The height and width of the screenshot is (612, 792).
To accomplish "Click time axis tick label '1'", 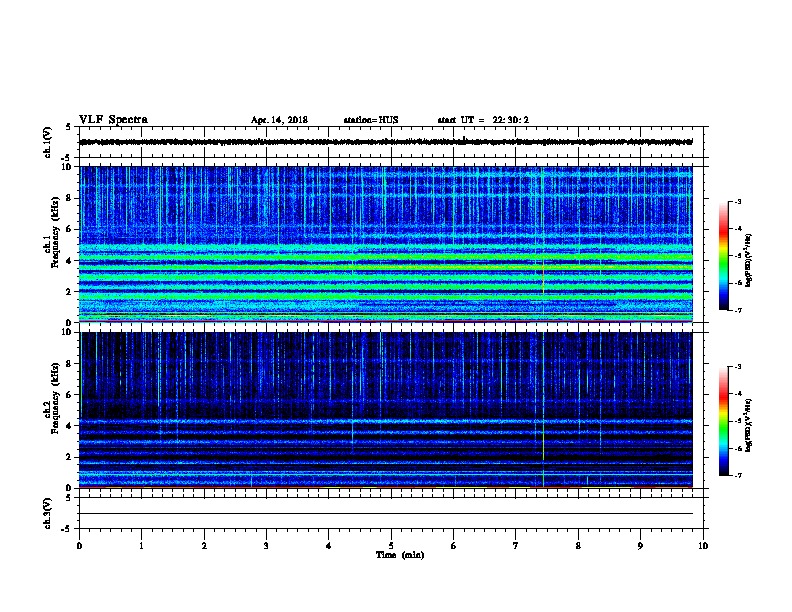I will 141,546.
